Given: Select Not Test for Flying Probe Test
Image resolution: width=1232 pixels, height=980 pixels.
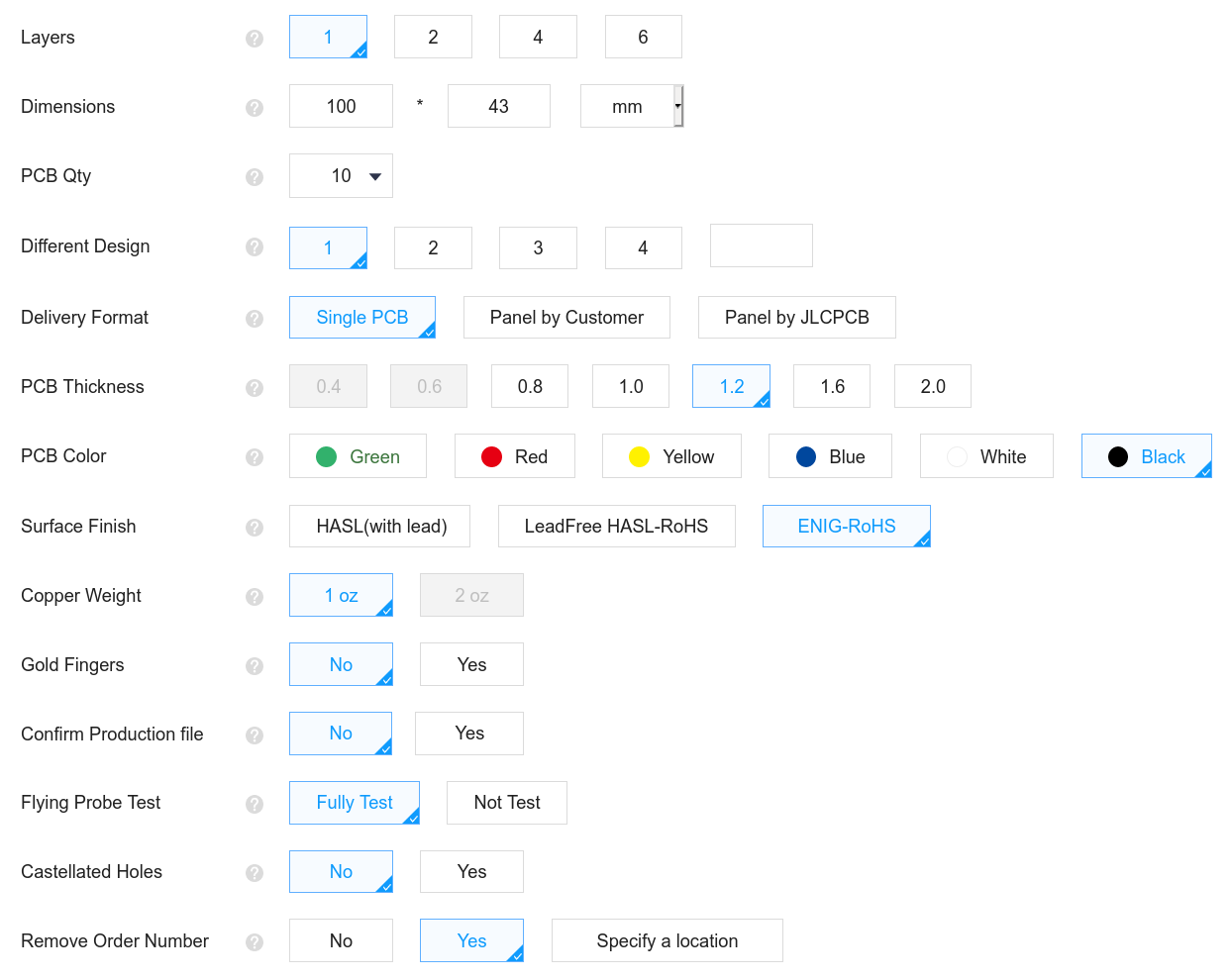Looking at the screenshot, I should tap(507, 803).
